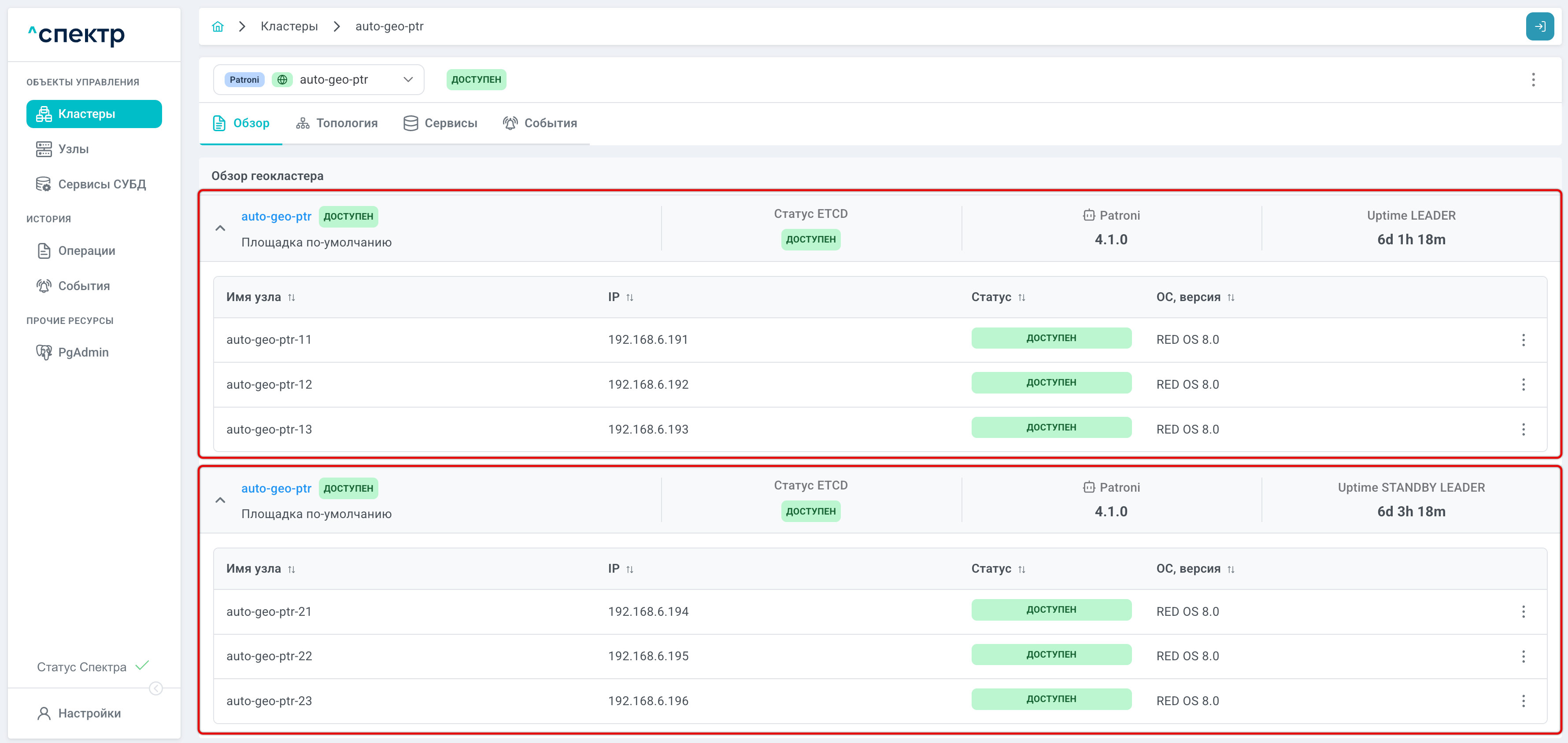Click node name auto-geo-ptr-21
Screen dimensions: 1568x743
[269, 611]
